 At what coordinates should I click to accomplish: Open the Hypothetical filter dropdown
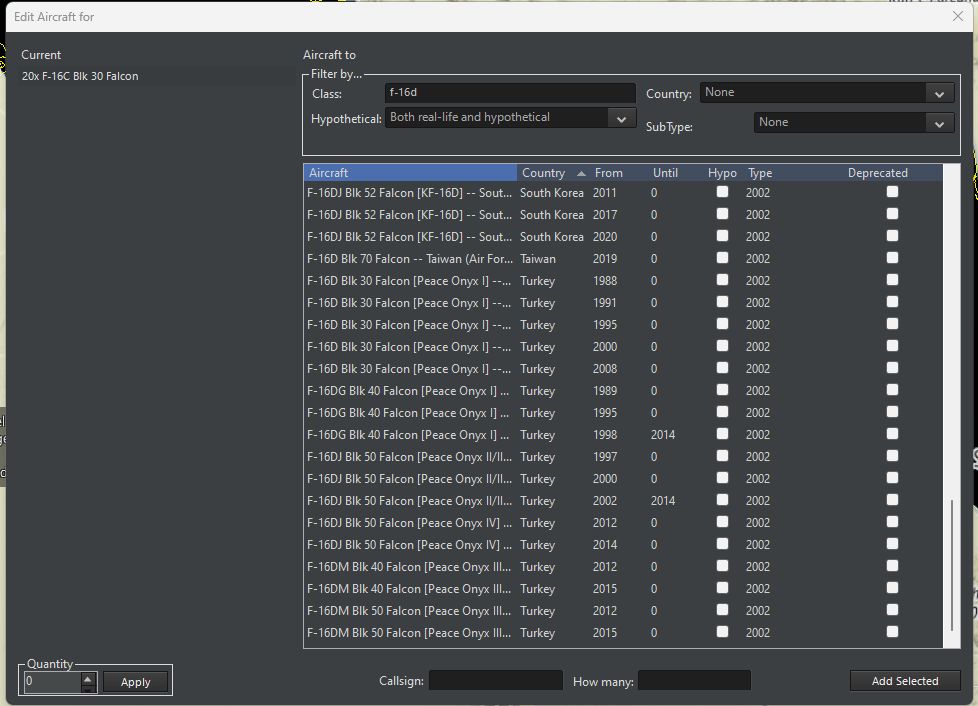(x=622, y=117)
